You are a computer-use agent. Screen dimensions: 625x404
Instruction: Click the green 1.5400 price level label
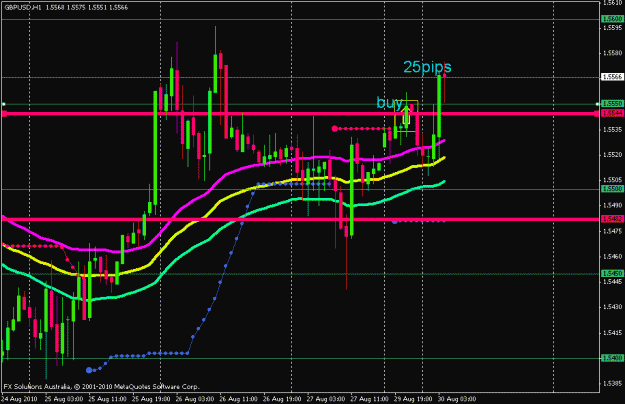612,358
